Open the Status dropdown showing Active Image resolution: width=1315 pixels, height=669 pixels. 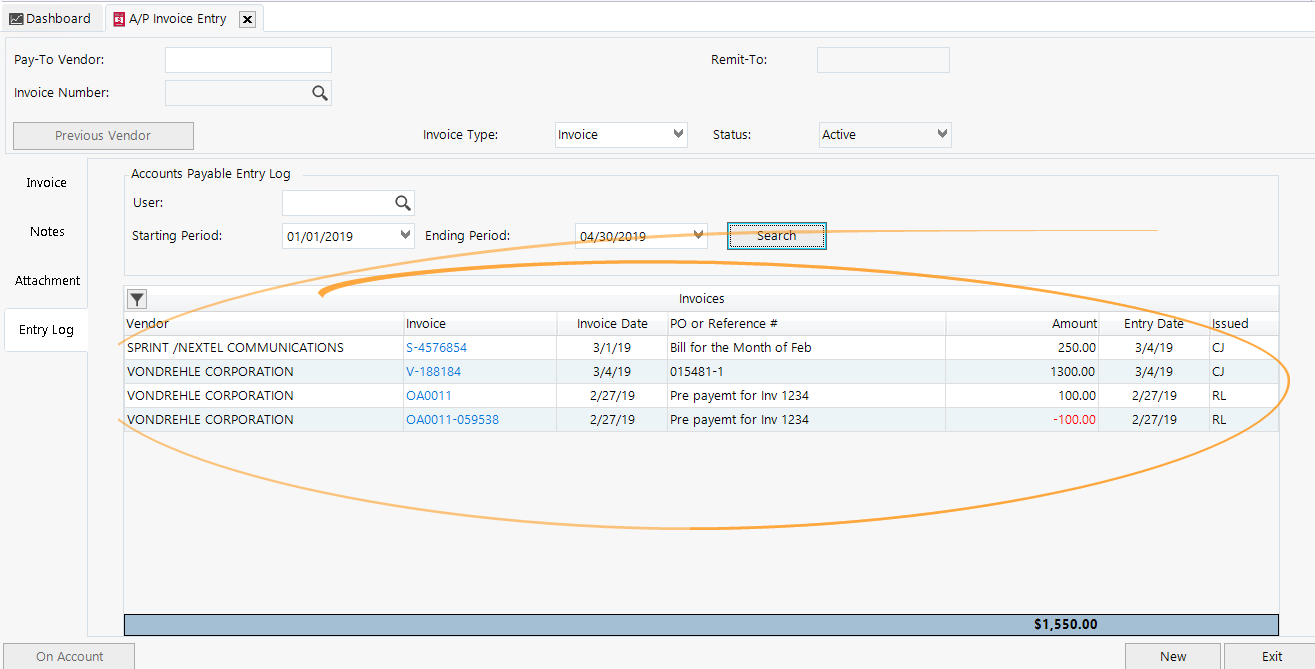tap(940, 133)
